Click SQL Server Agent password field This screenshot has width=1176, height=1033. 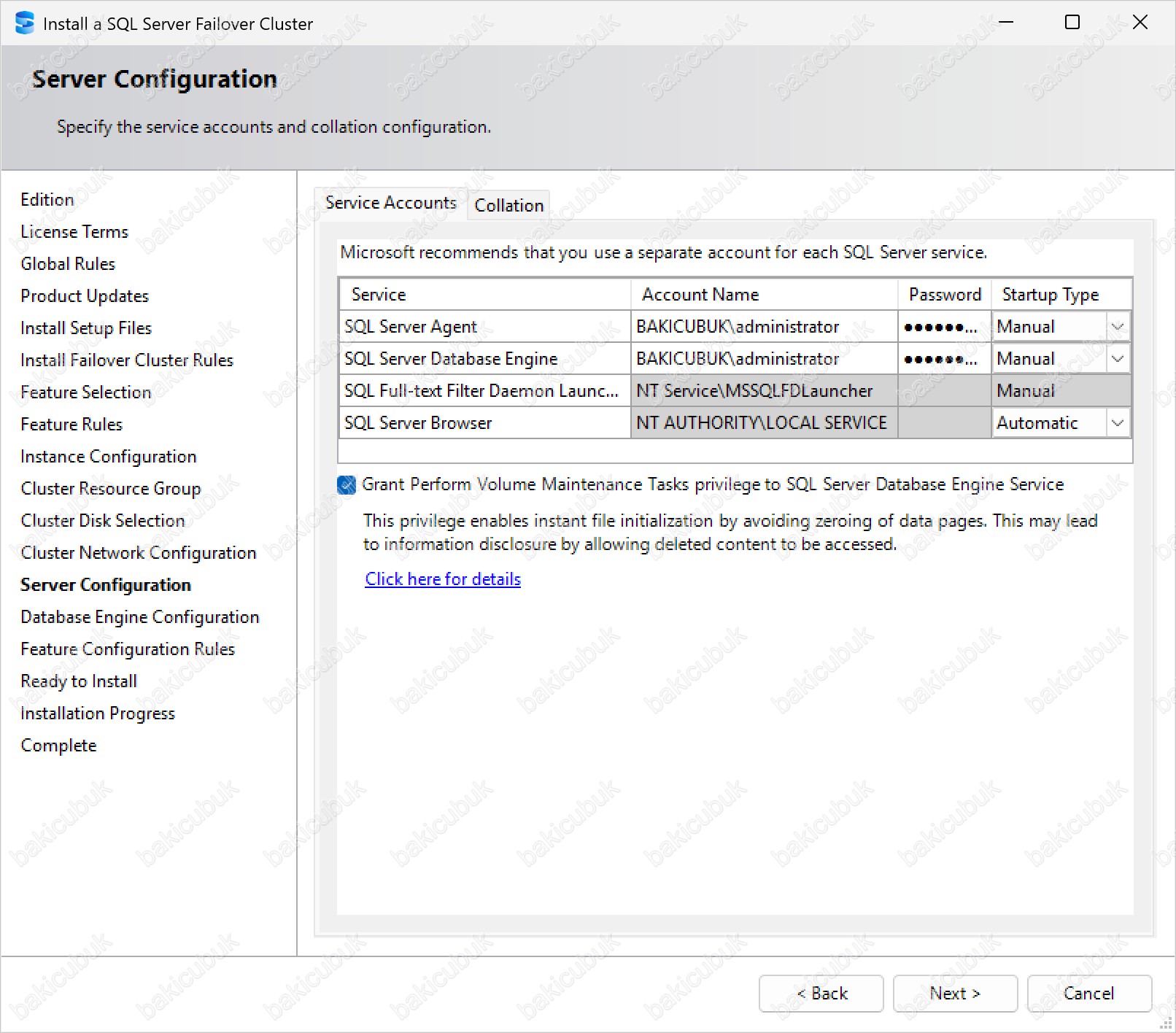[x=943, y=327]
